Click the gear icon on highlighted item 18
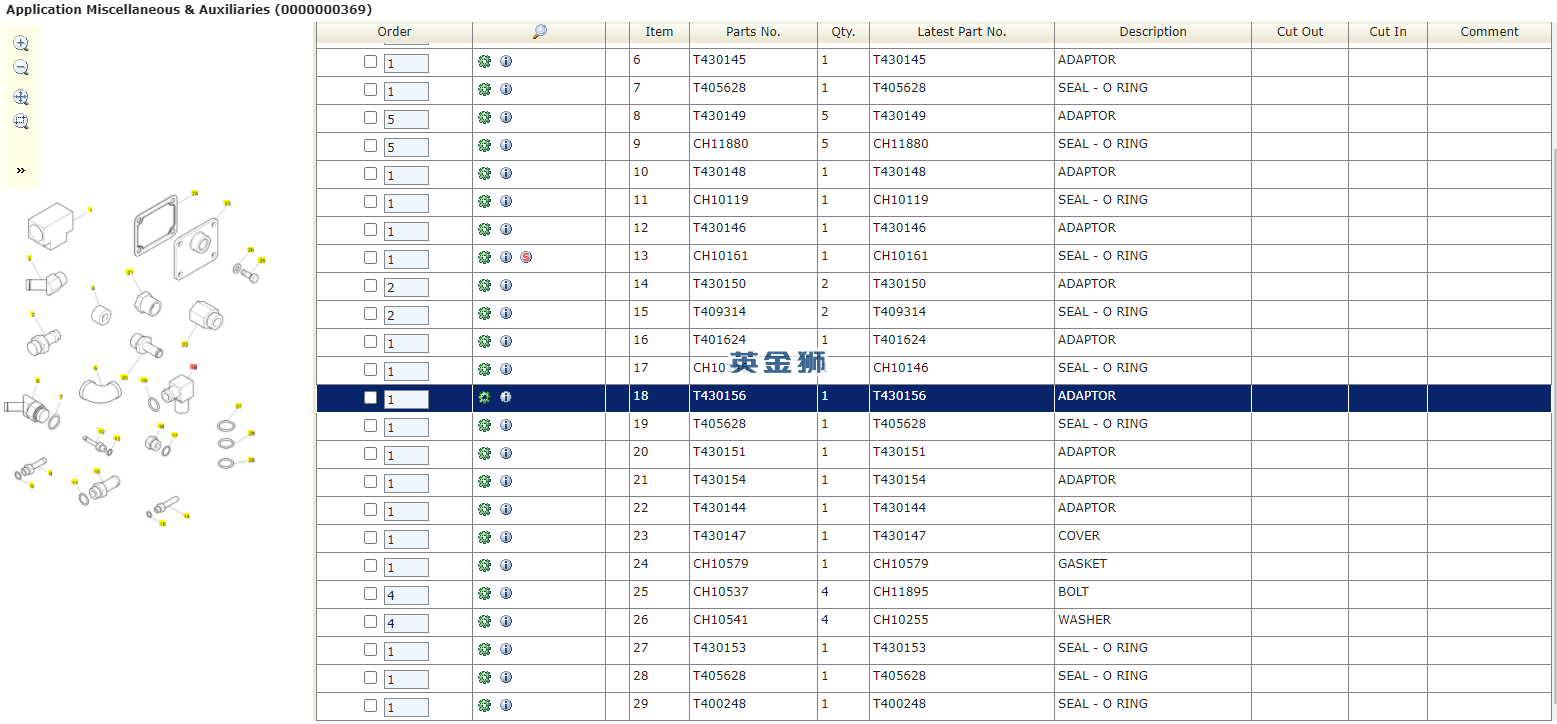Viewport: 1557px width, 724px height. tap(484, 397)
